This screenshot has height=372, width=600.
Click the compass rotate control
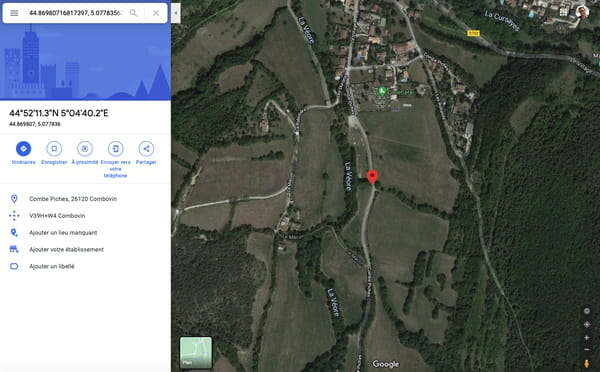pos(587,311)
